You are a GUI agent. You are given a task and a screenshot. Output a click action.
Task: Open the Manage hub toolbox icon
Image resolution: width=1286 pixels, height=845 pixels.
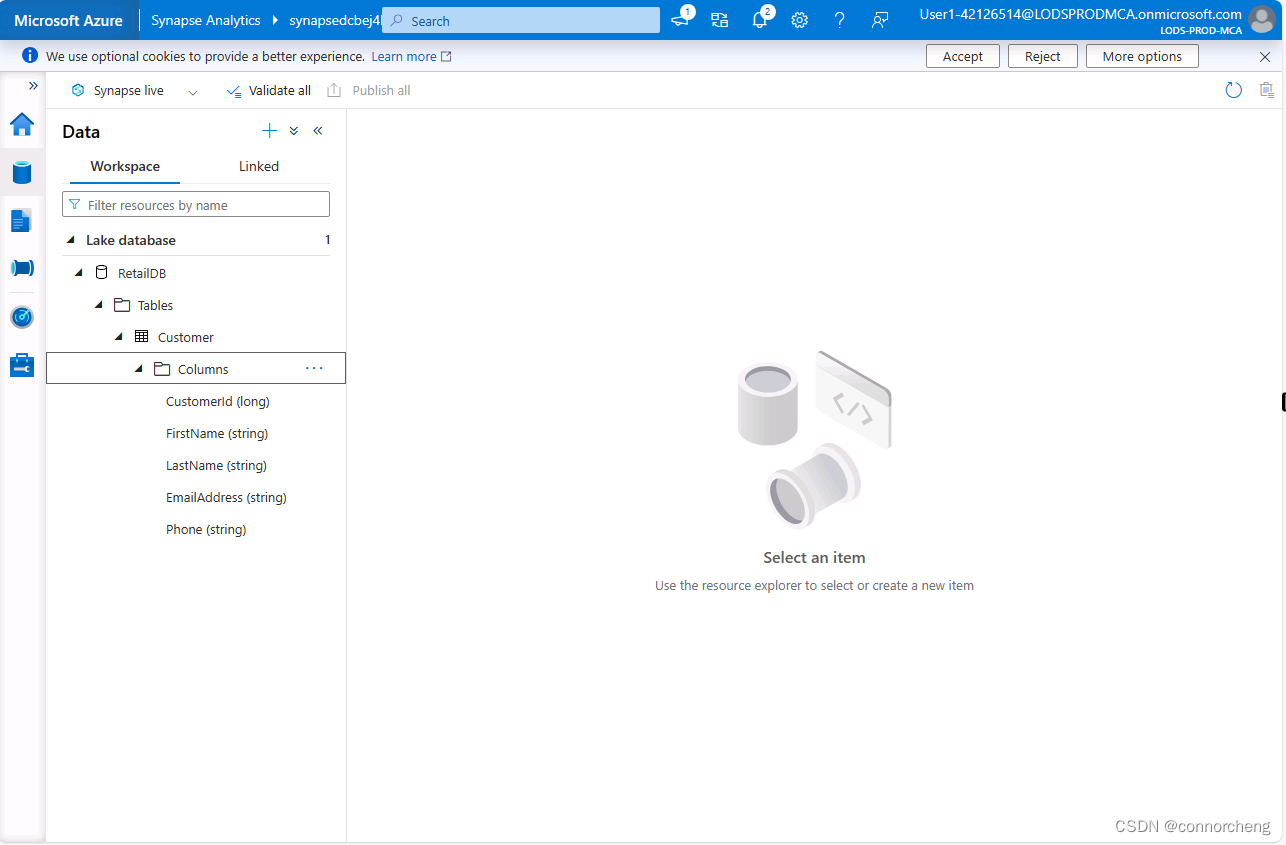point(22,365)
